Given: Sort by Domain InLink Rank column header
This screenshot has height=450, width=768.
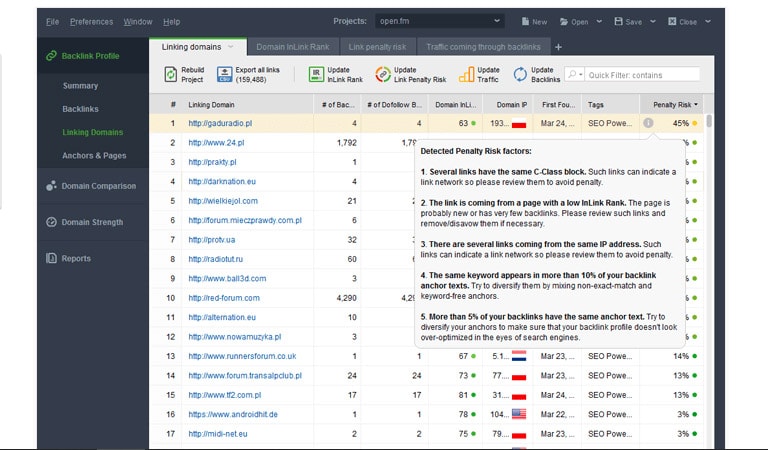Looking at the screenshot, I should click(456, 105).
